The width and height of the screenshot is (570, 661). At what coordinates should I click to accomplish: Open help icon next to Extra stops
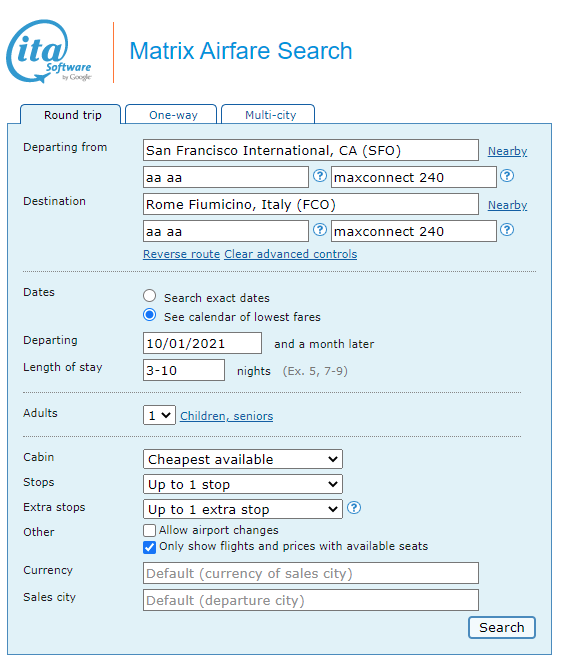(354, 508)
